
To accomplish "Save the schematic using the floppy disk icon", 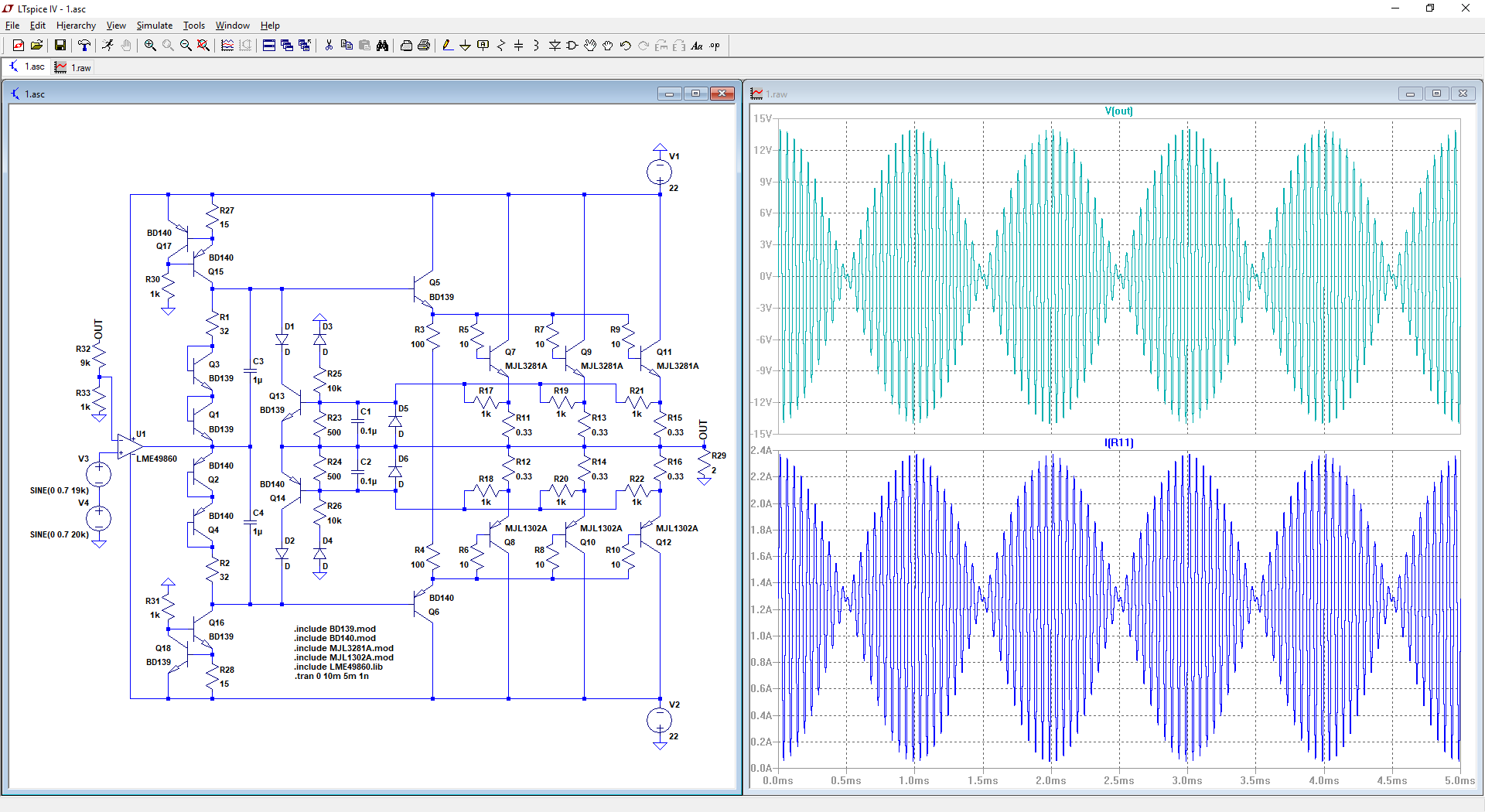I will point(60,46).
